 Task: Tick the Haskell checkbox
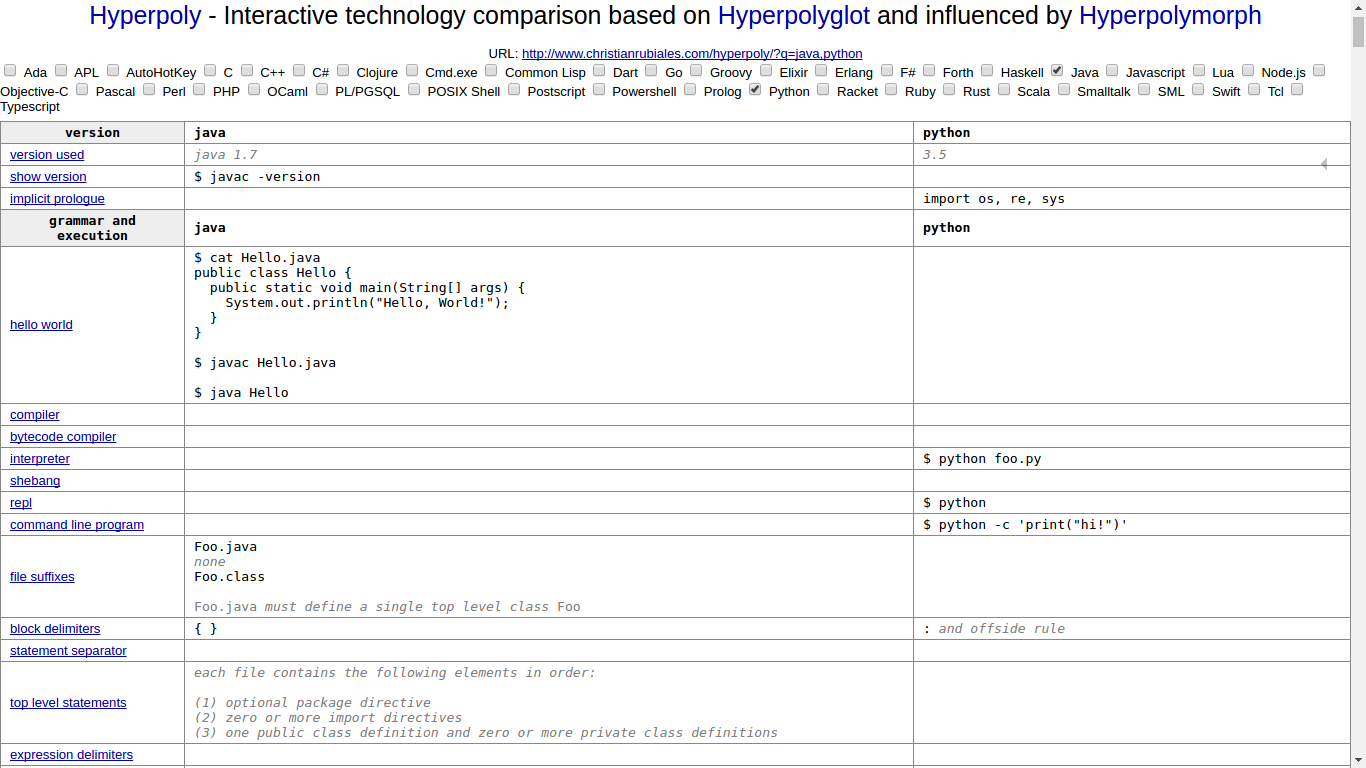(x=987, y=70)
